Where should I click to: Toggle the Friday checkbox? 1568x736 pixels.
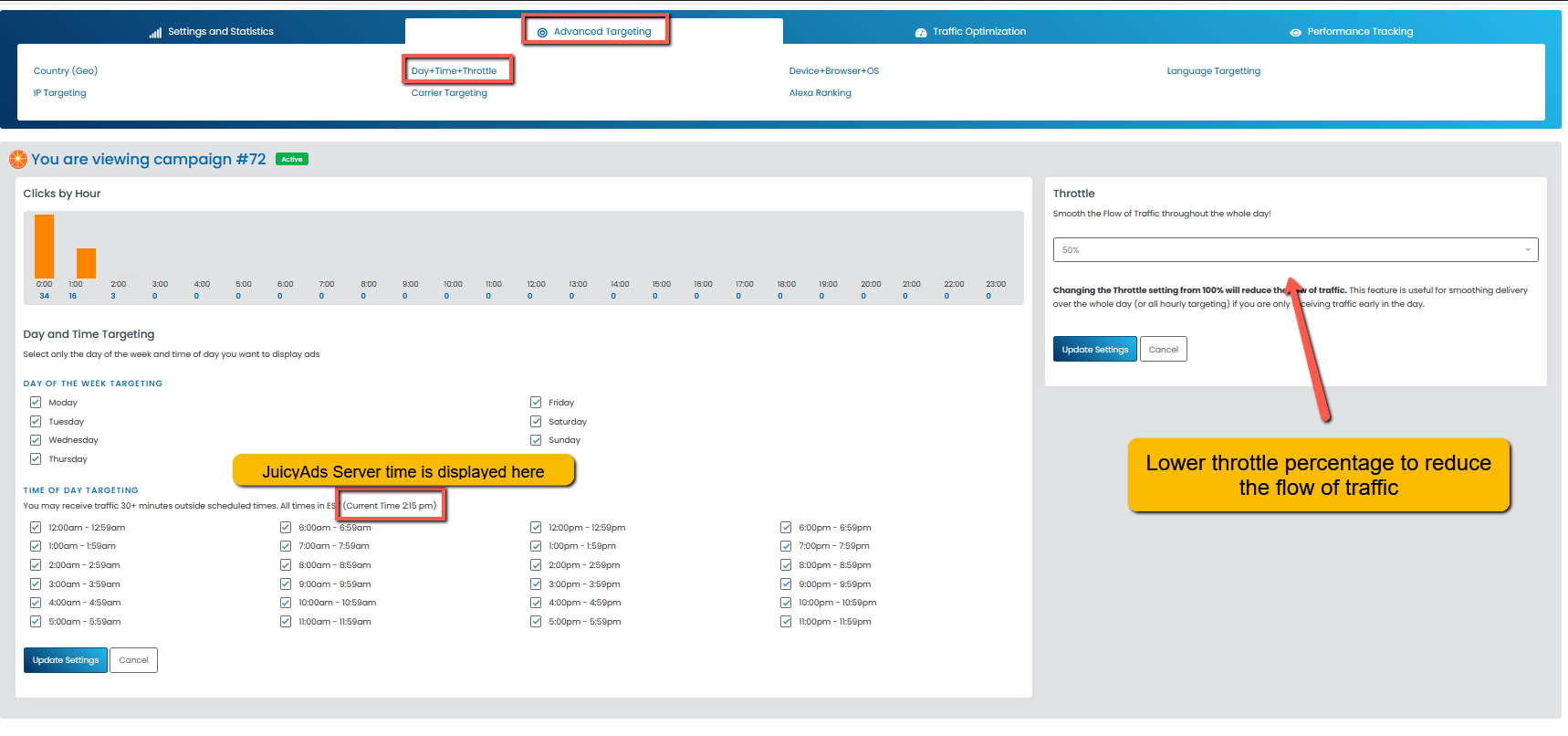536,403
